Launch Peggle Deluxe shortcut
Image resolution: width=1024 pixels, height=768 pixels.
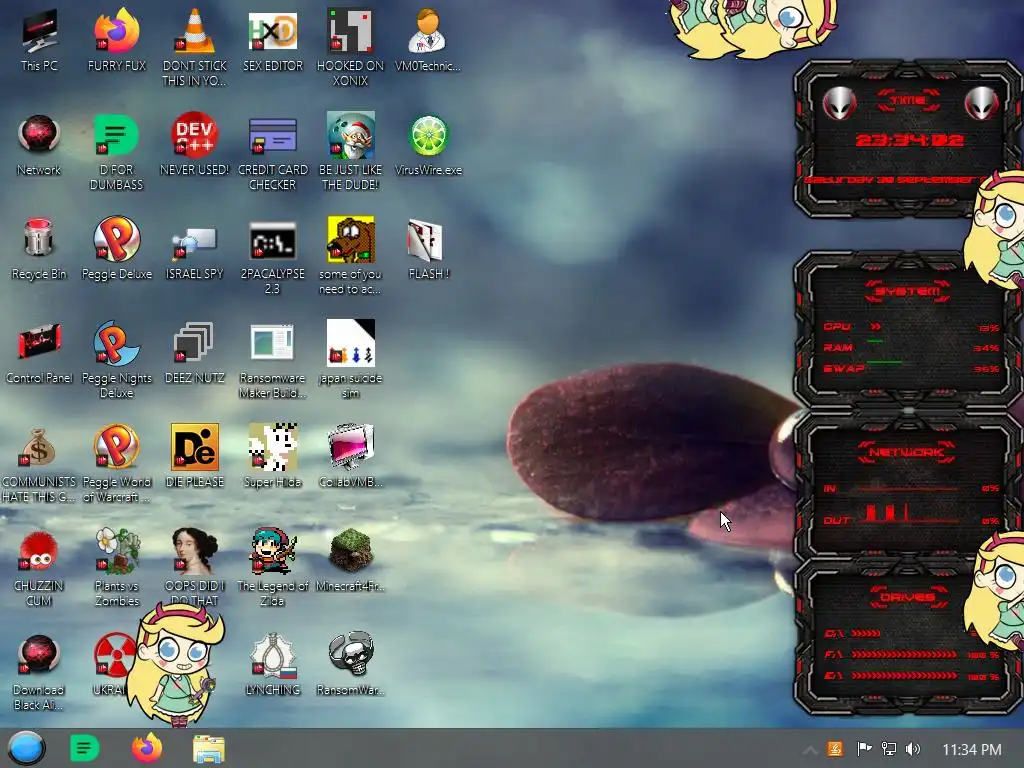(117, 248)
